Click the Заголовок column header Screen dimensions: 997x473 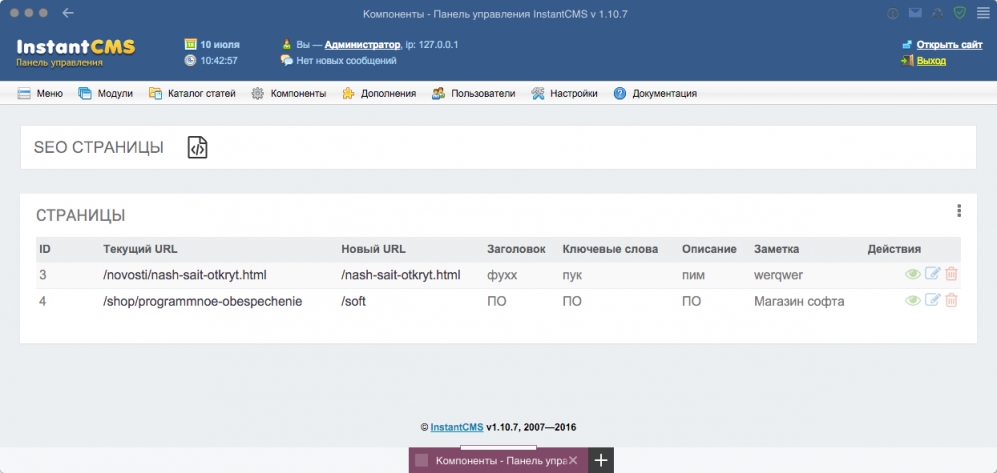click(516, 249)
